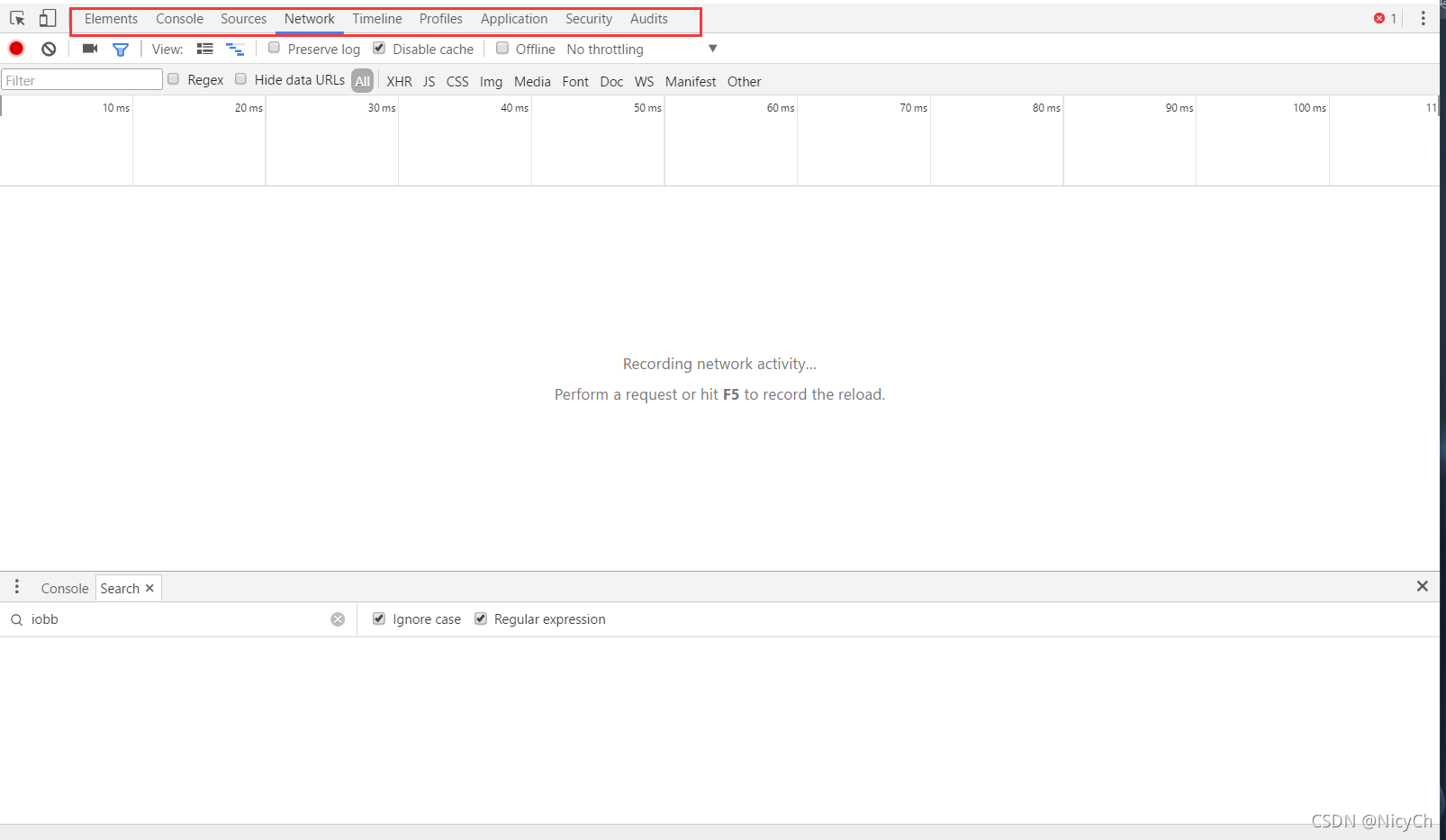Clear the network log icon
Viewport: 1446px width, 840px height.
49,49
